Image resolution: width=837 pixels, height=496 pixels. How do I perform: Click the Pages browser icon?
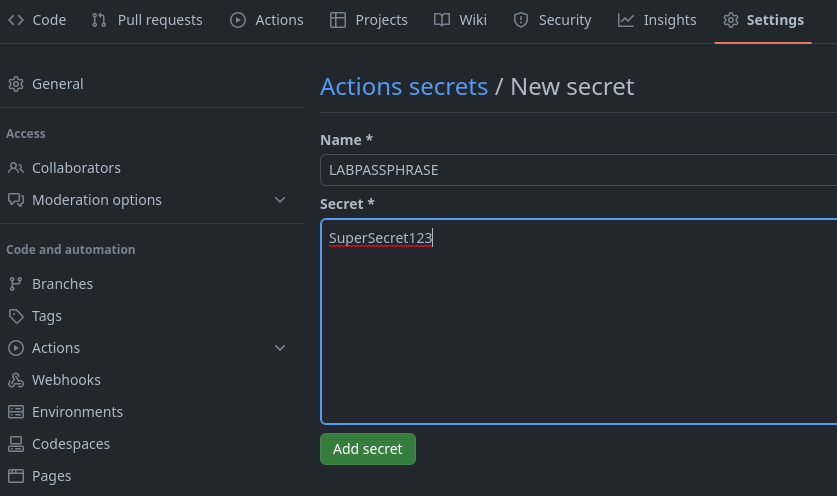(x=15, y=476)
